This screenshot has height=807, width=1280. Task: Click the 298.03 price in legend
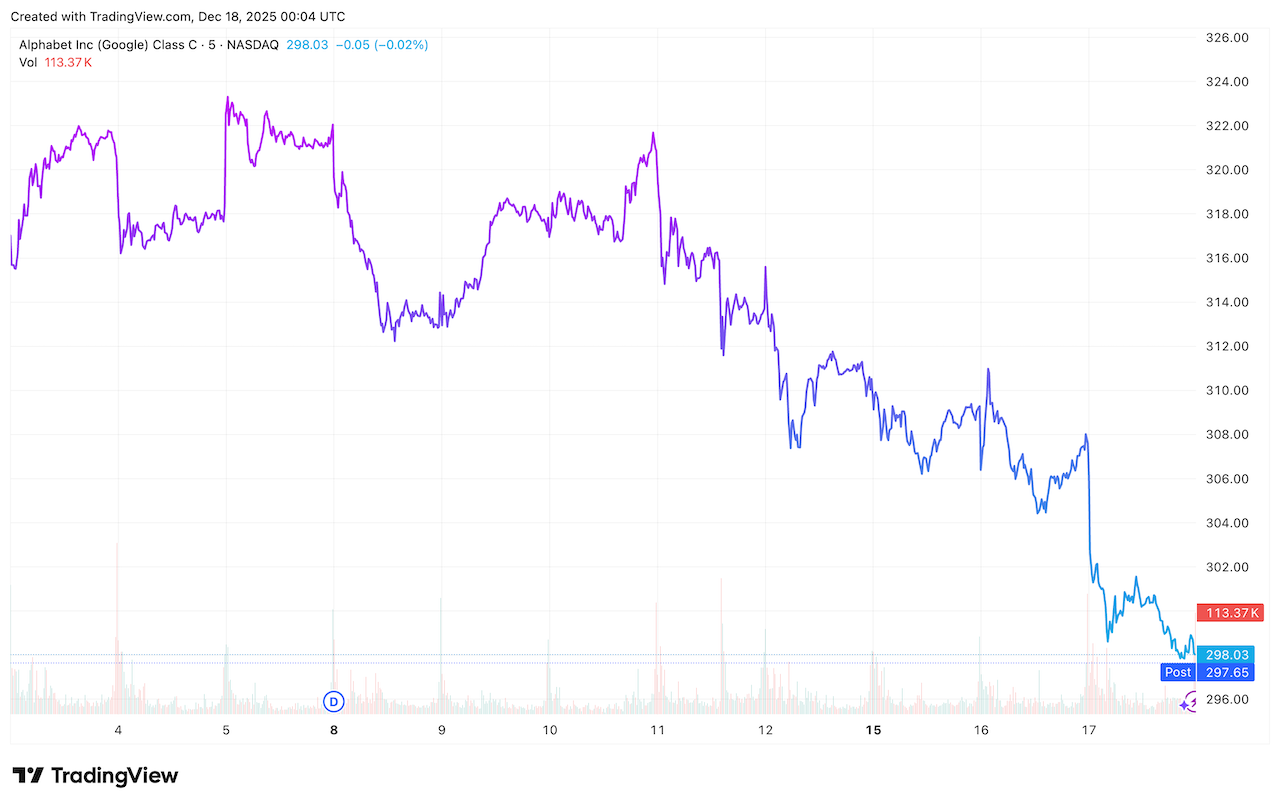(x=307, y=45)
